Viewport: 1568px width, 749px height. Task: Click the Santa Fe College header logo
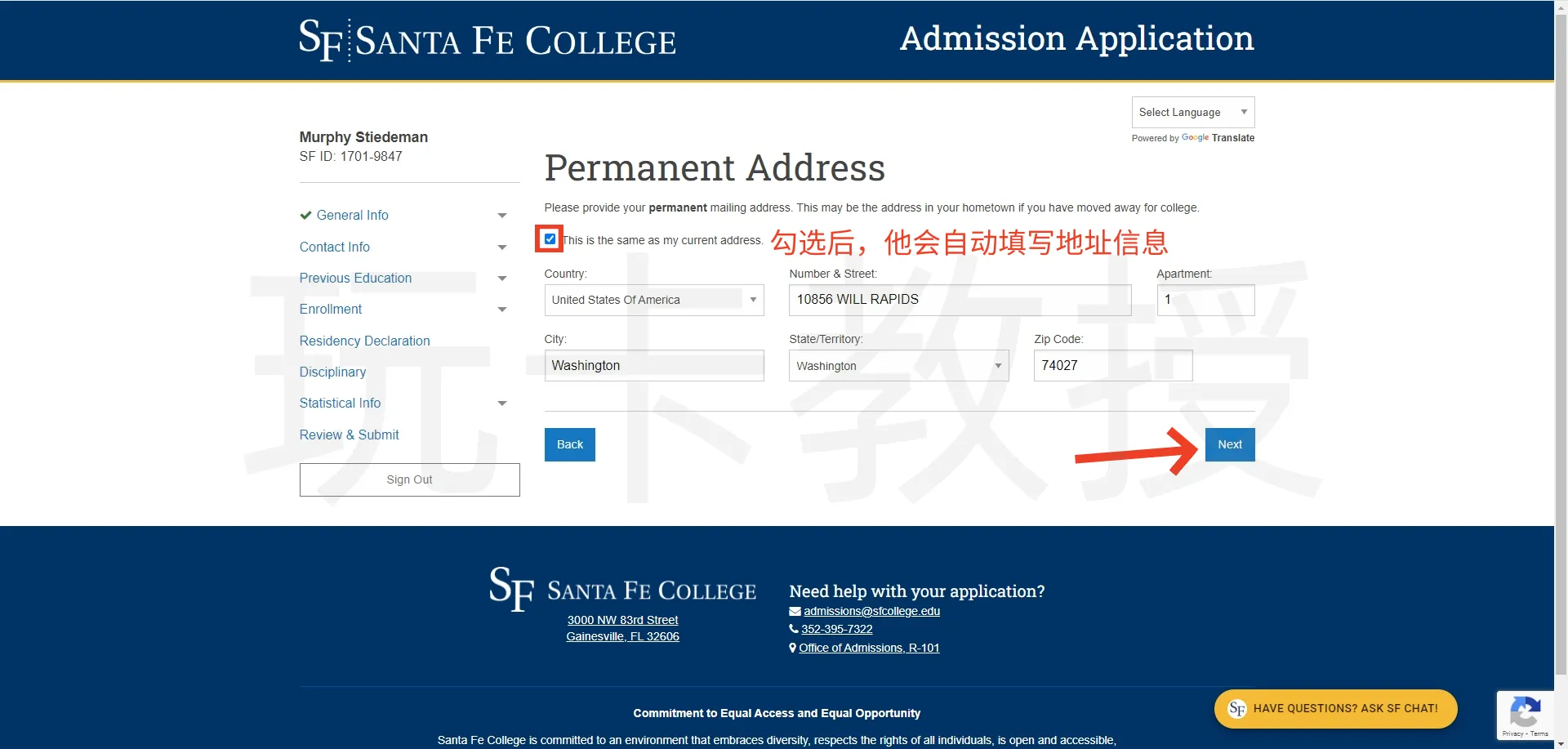487,40
